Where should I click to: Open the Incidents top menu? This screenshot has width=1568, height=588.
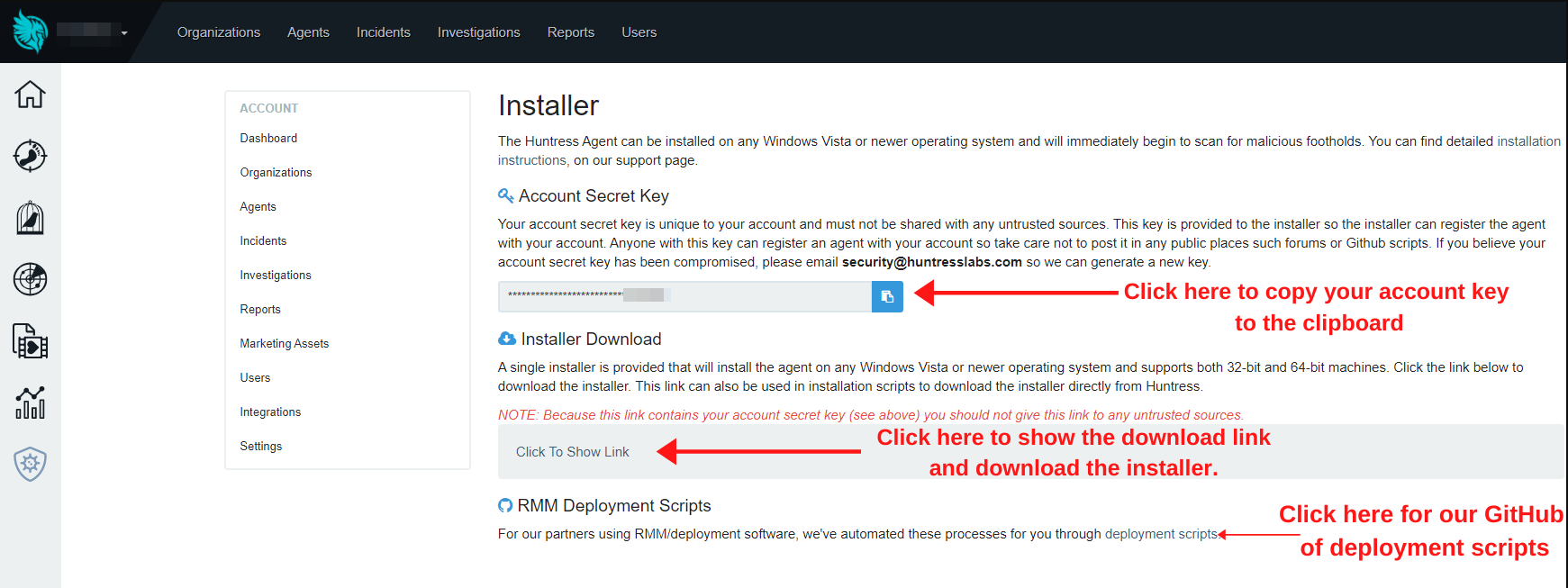(384, 32)
